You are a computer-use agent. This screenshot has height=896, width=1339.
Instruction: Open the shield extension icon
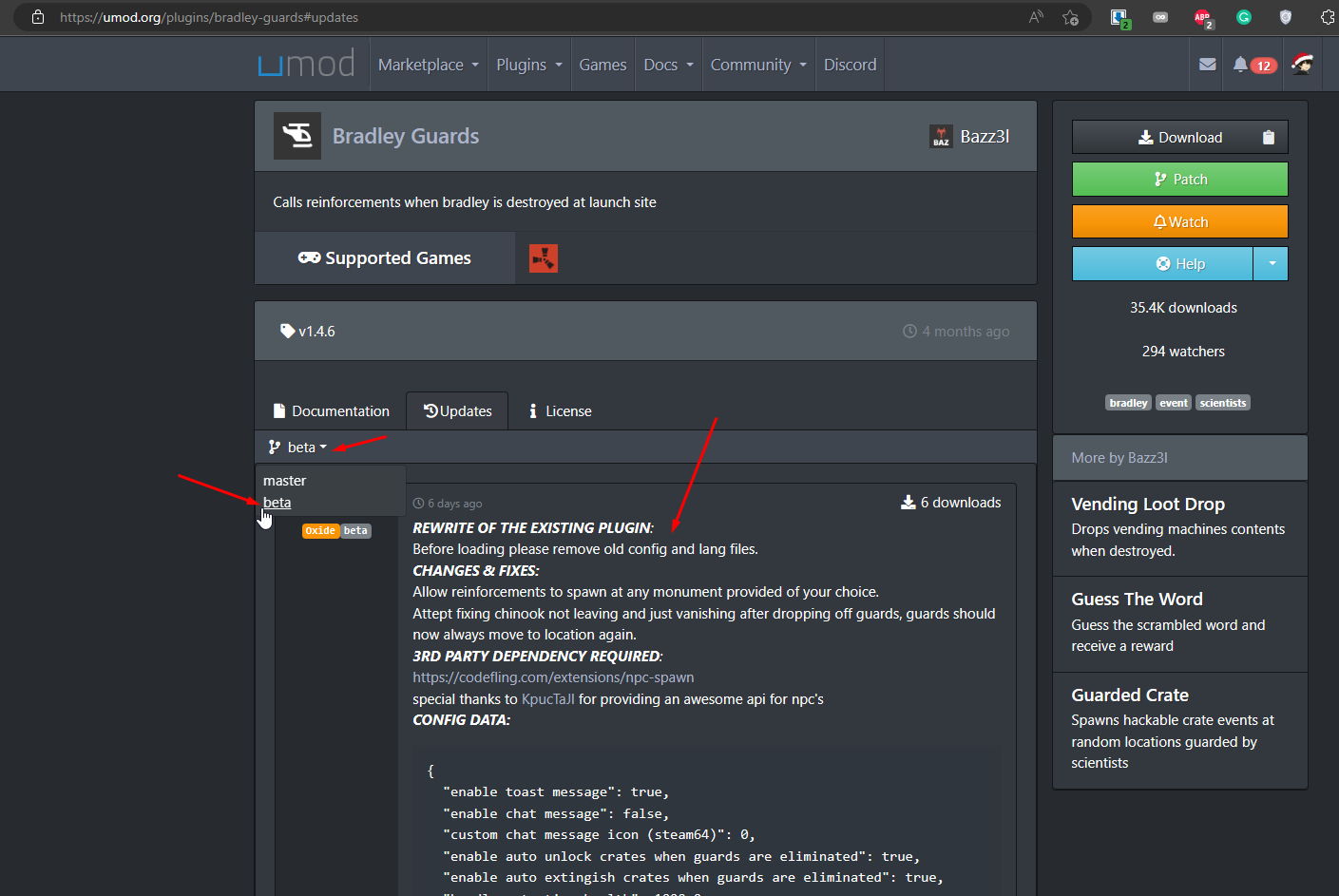click(x=1286, y=17)
